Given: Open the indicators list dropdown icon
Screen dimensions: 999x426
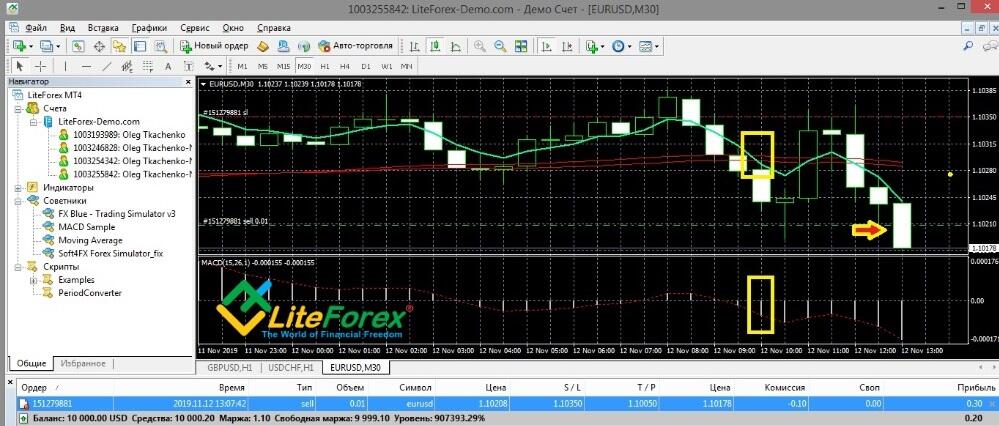Looking at the screenshot, I should [592, 46].
